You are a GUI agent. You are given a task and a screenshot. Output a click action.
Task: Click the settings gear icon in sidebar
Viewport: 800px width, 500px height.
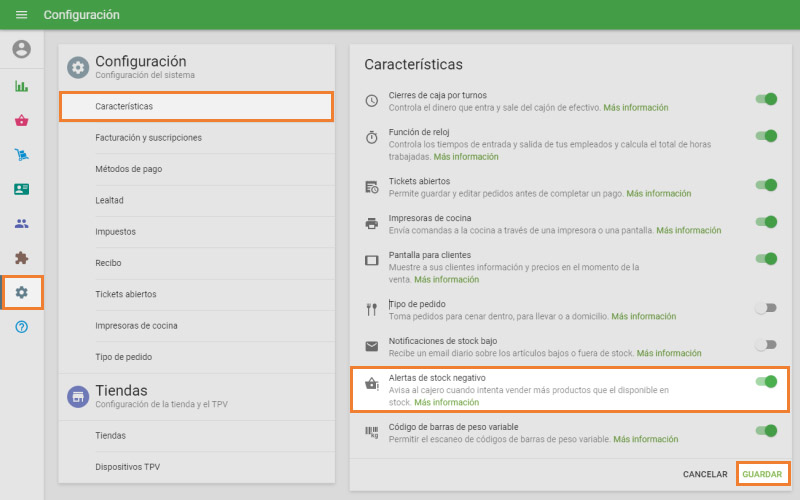click(21, 293)
